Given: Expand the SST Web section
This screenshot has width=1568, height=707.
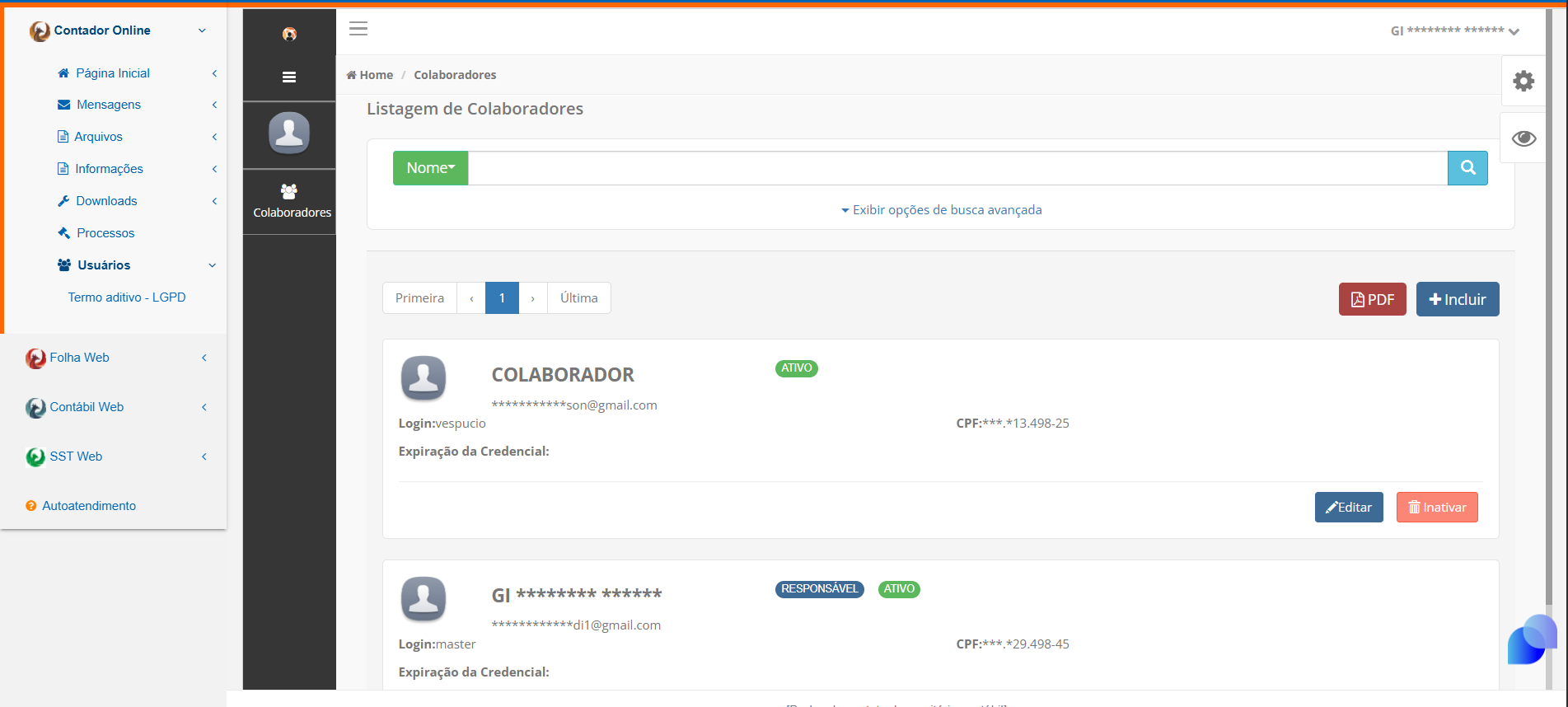Looking at the screenshot, I should [x=204, y=457].
